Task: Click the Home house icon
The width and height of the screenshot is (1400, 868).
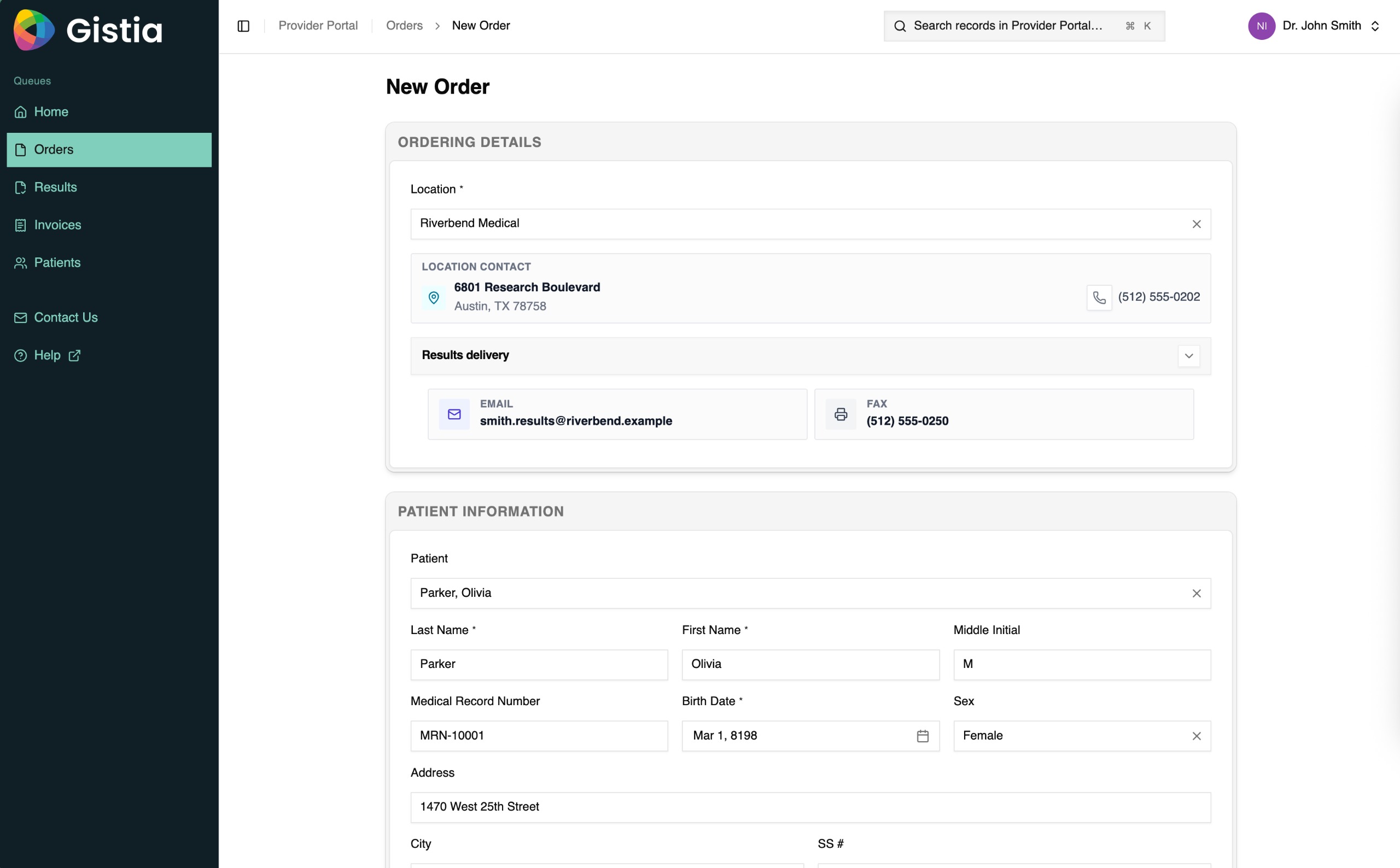Action: [21, 112]
